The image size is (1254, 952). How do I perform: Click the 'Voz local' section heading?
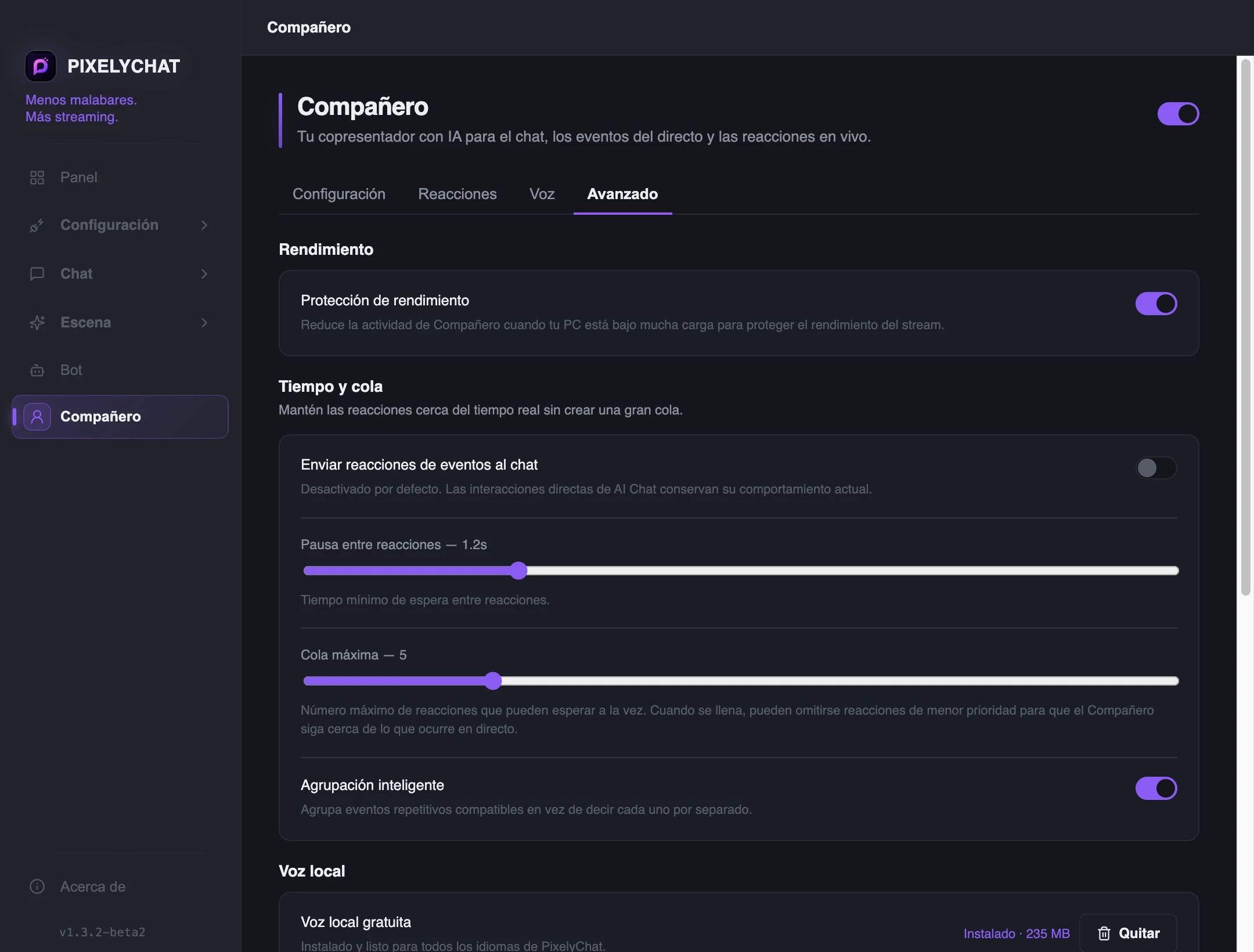(312, 871)
